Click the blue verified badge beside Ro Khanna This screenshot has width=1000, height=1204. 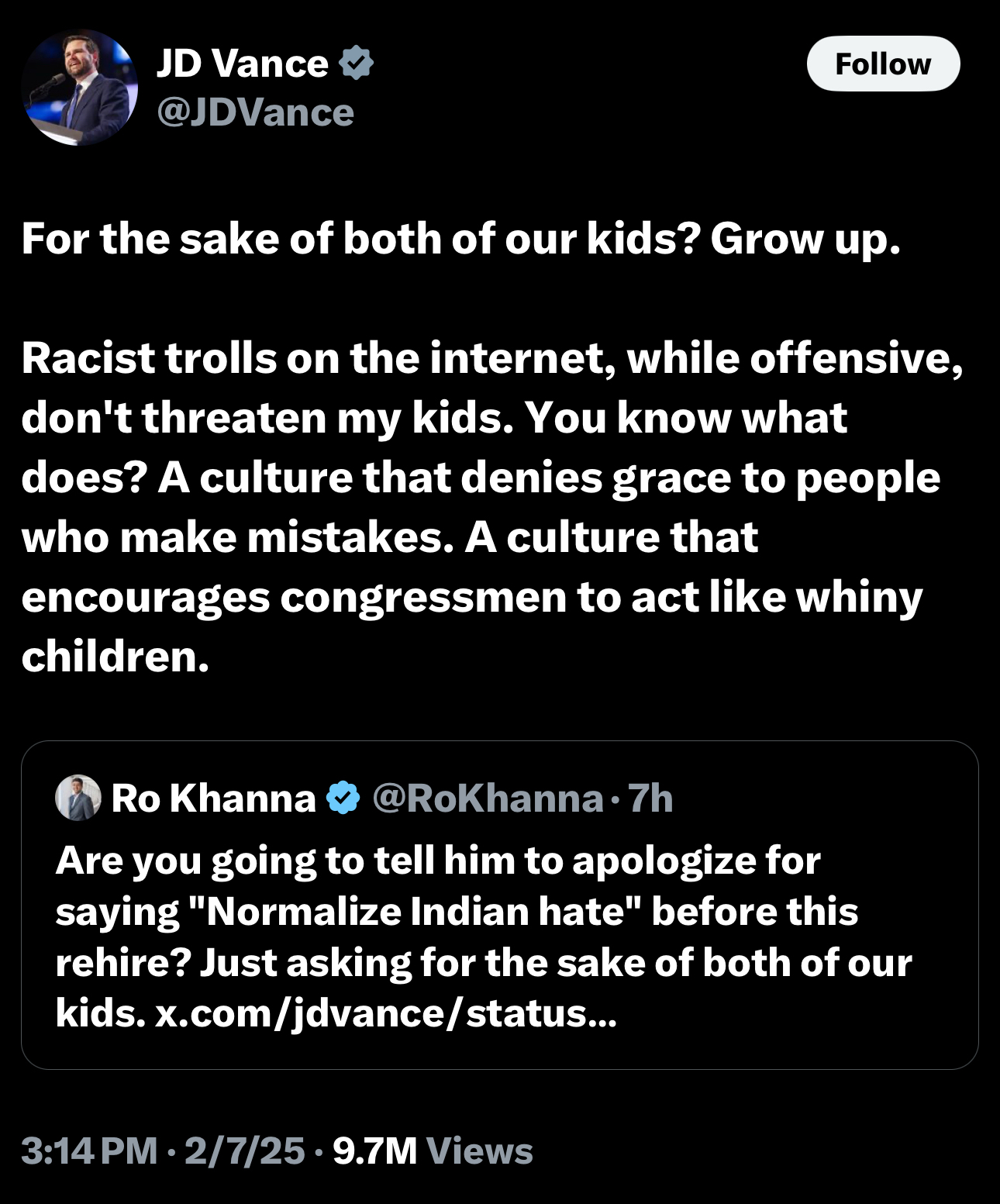coord(343,798)
